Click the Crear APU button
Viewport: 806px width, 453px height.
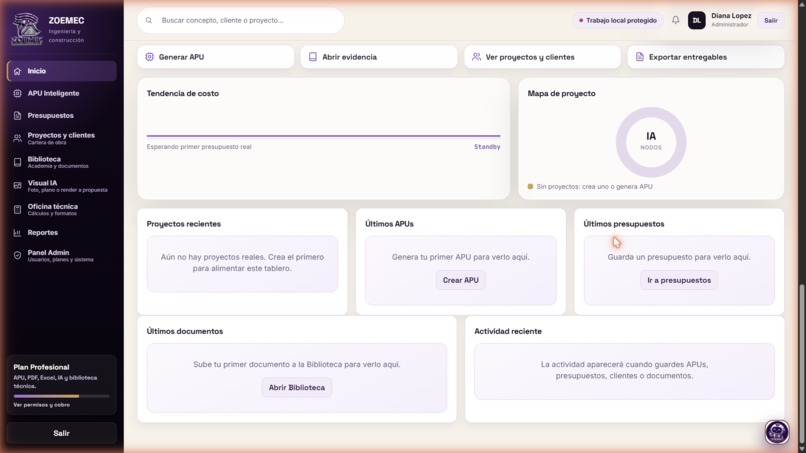point(461,280)
